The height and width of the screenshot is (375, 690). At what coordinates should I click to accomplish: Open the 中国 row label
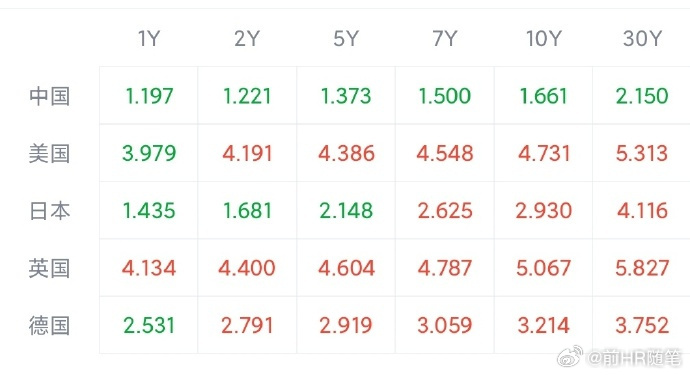49,96
